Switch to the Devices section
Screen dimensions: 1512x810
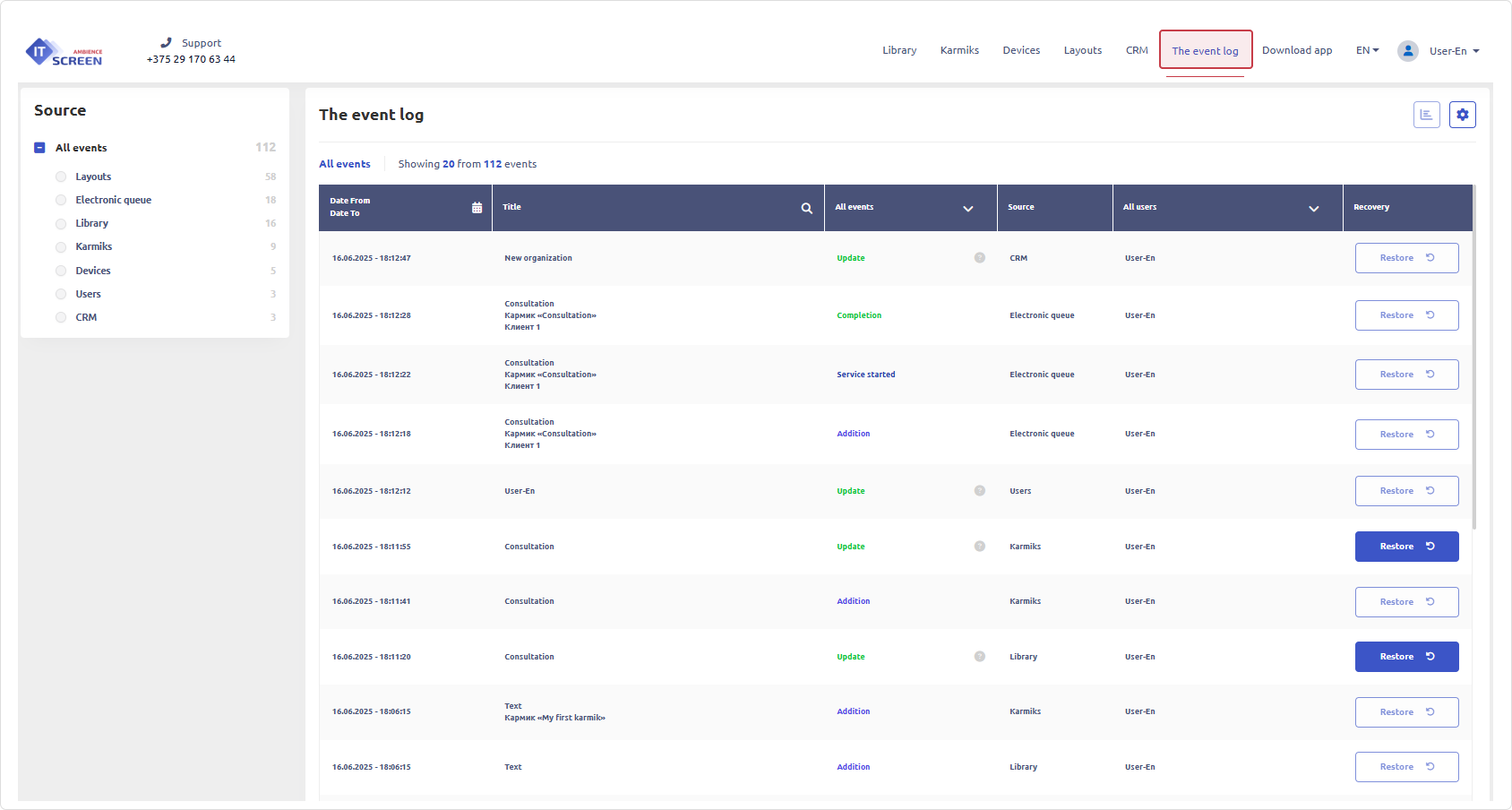[1021, 50]
